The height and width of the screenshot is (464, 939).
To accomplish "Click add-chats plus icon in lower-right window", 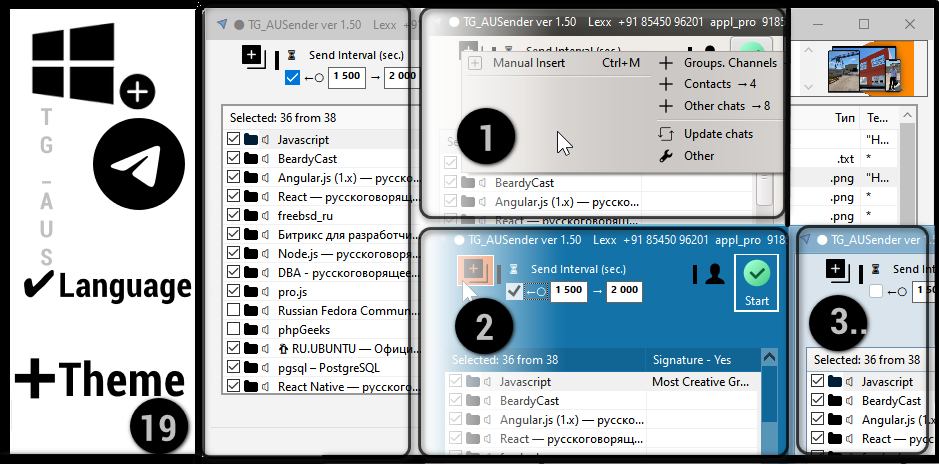I will coord(837,270).
